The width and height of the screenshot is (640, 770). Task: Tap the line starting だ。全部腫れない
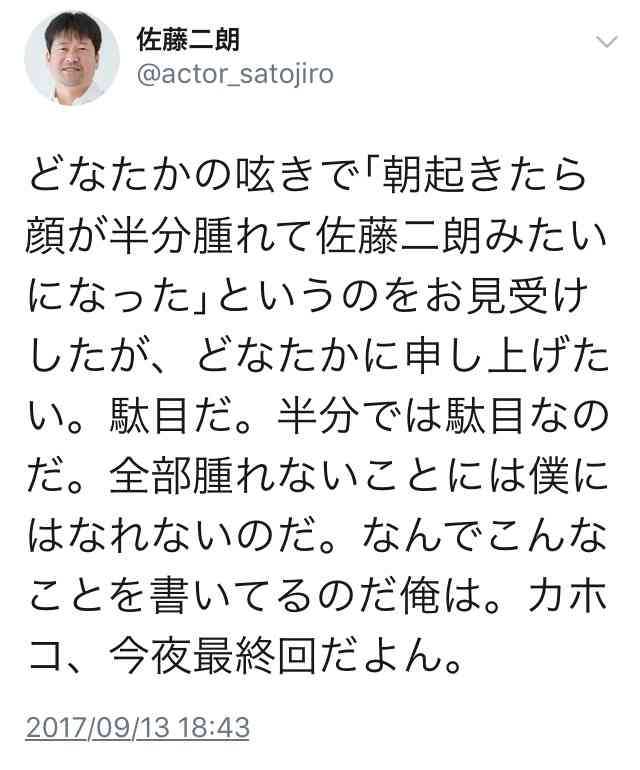click(317, 476)
